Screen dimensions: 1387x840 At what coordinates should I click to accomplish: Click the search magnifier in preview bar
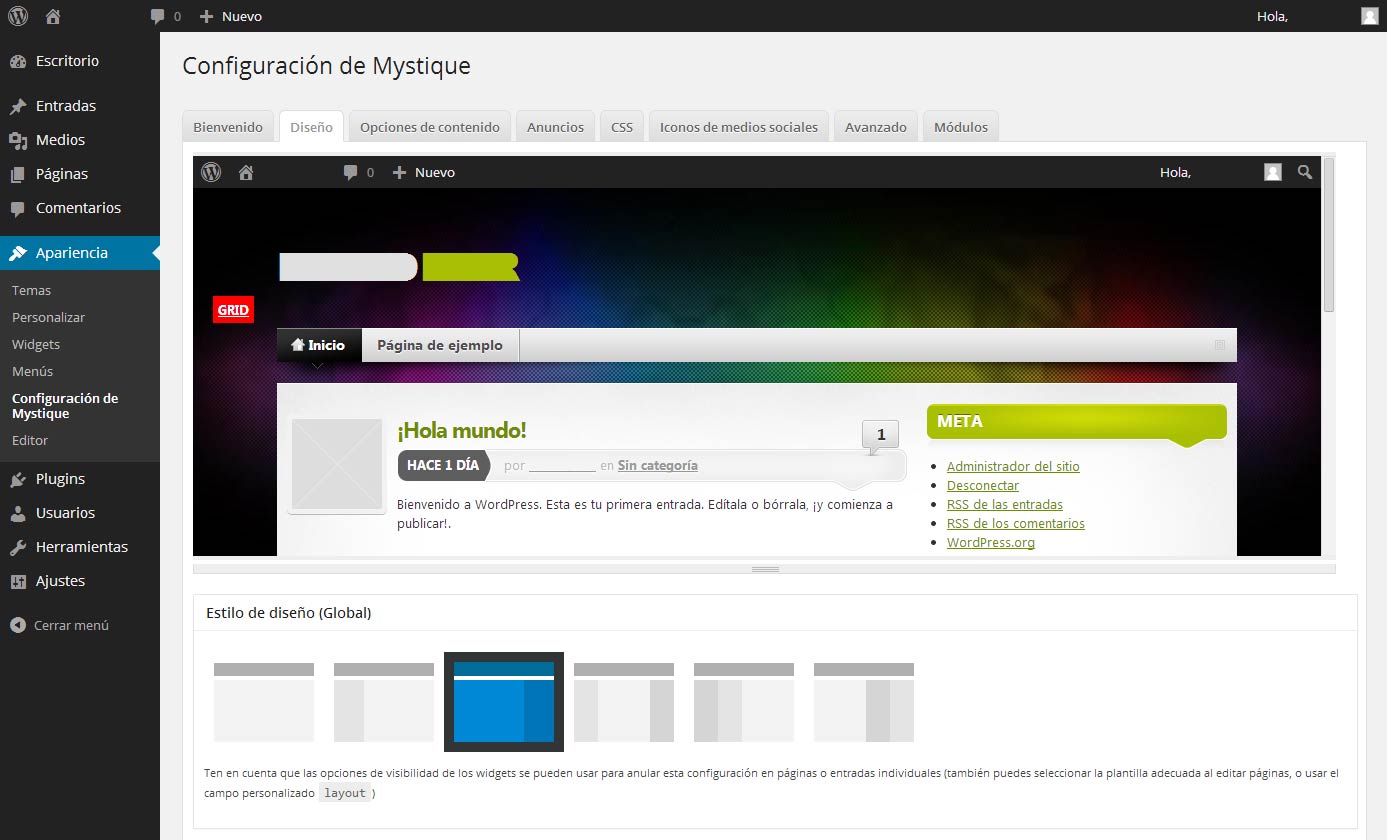(1304, 172)
